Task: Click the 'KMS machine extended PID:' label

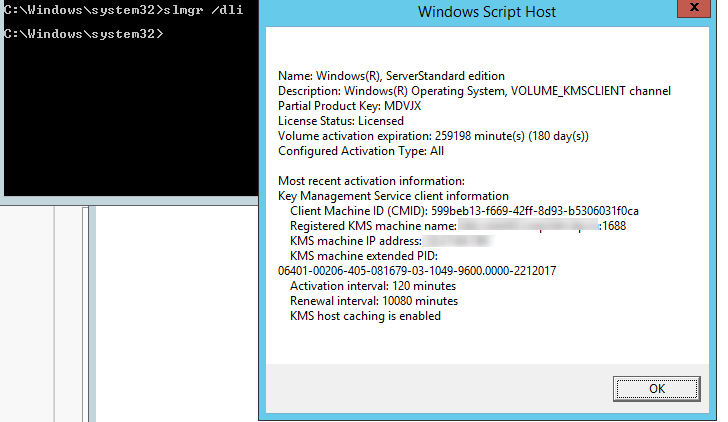Action: (x=364, y=256)
